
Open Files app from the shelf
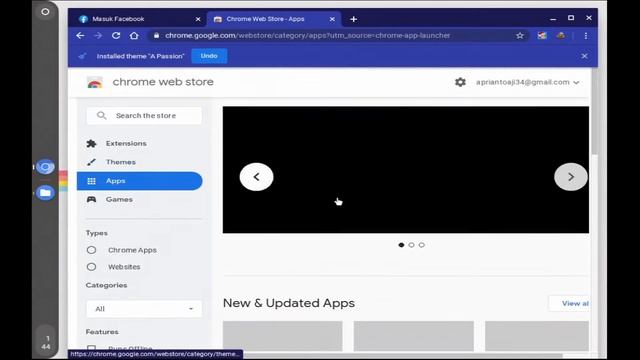[x=45, y=193]
